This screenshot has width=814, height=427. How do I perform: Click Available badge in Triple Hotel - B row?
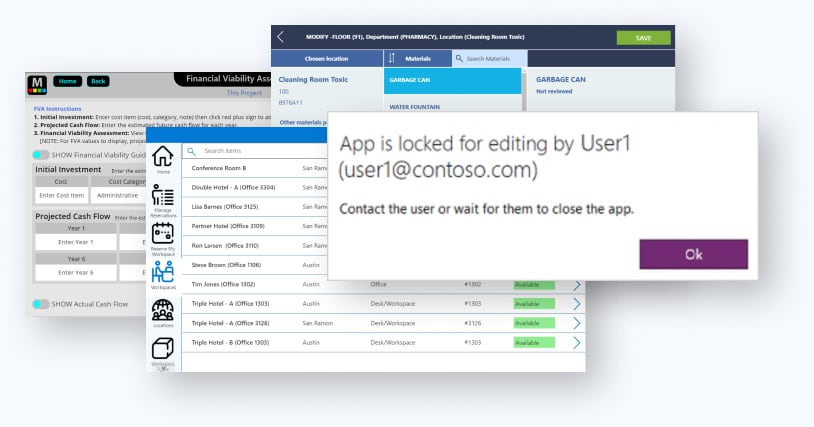[x=534, y=342]
